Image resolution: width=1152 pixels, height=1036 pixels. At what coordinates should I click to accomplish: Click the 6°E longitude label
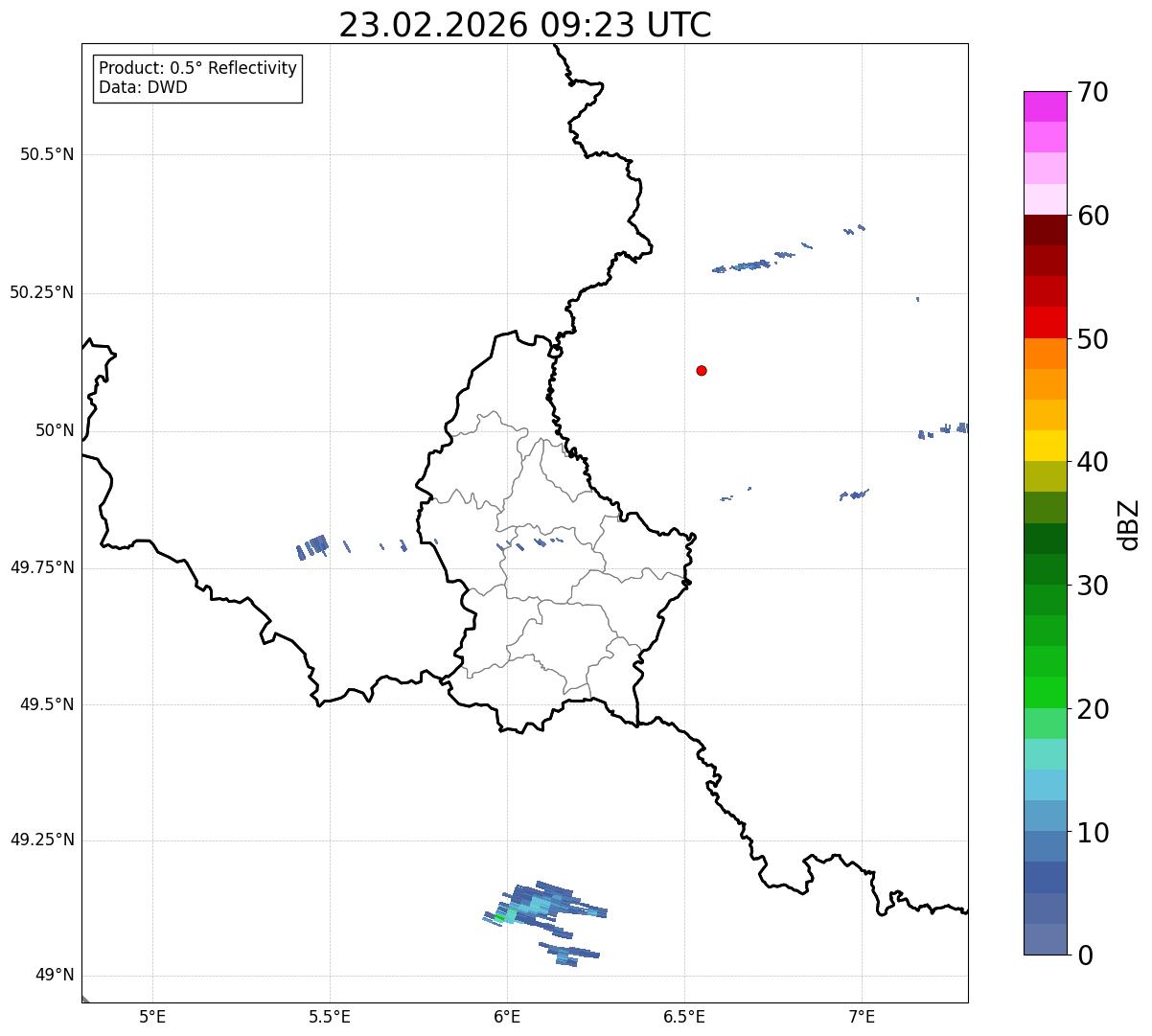(x=507, y=1017)
